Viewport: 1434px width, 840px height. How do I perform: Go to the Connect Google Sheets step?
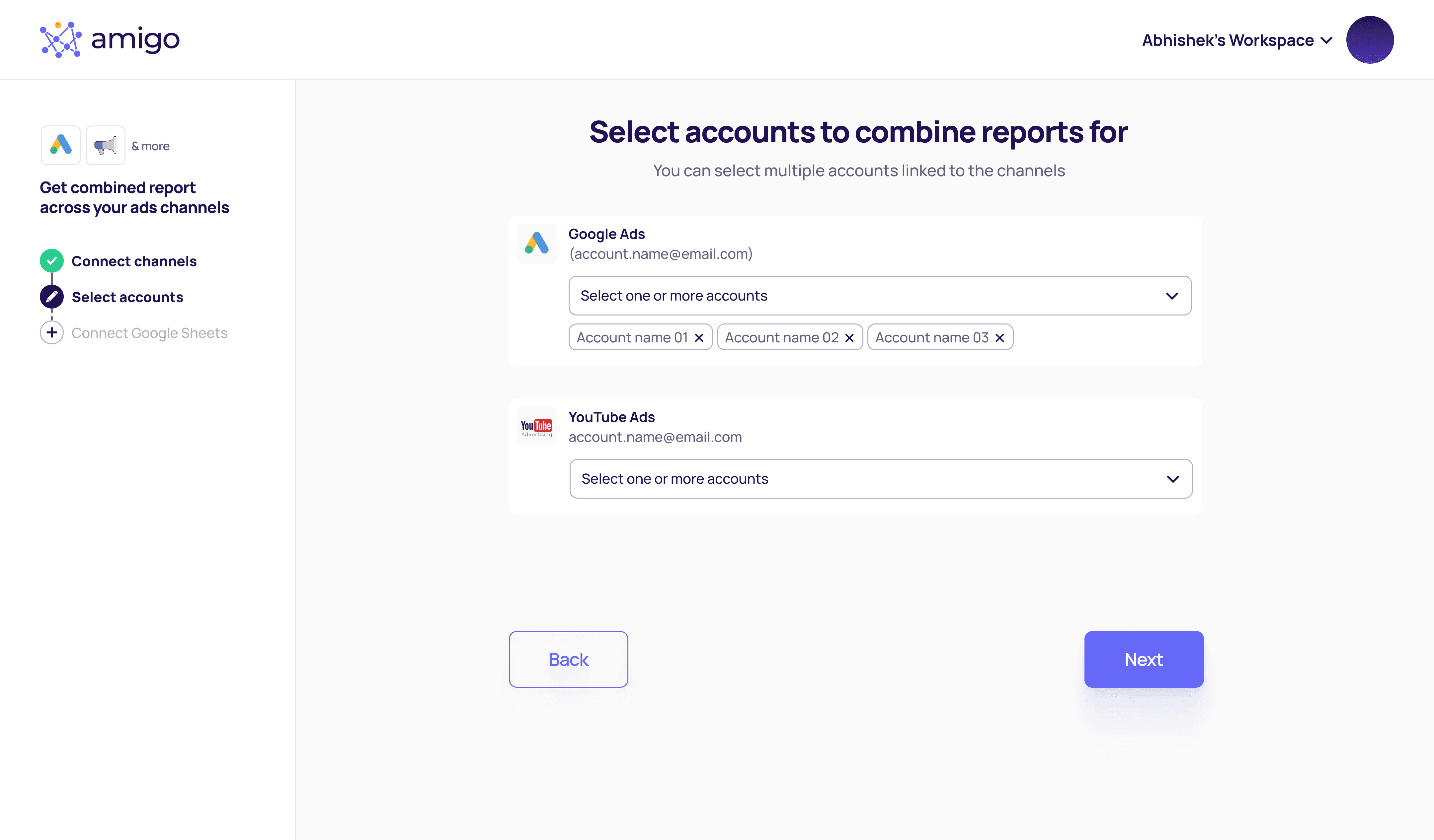click(150, 333)
